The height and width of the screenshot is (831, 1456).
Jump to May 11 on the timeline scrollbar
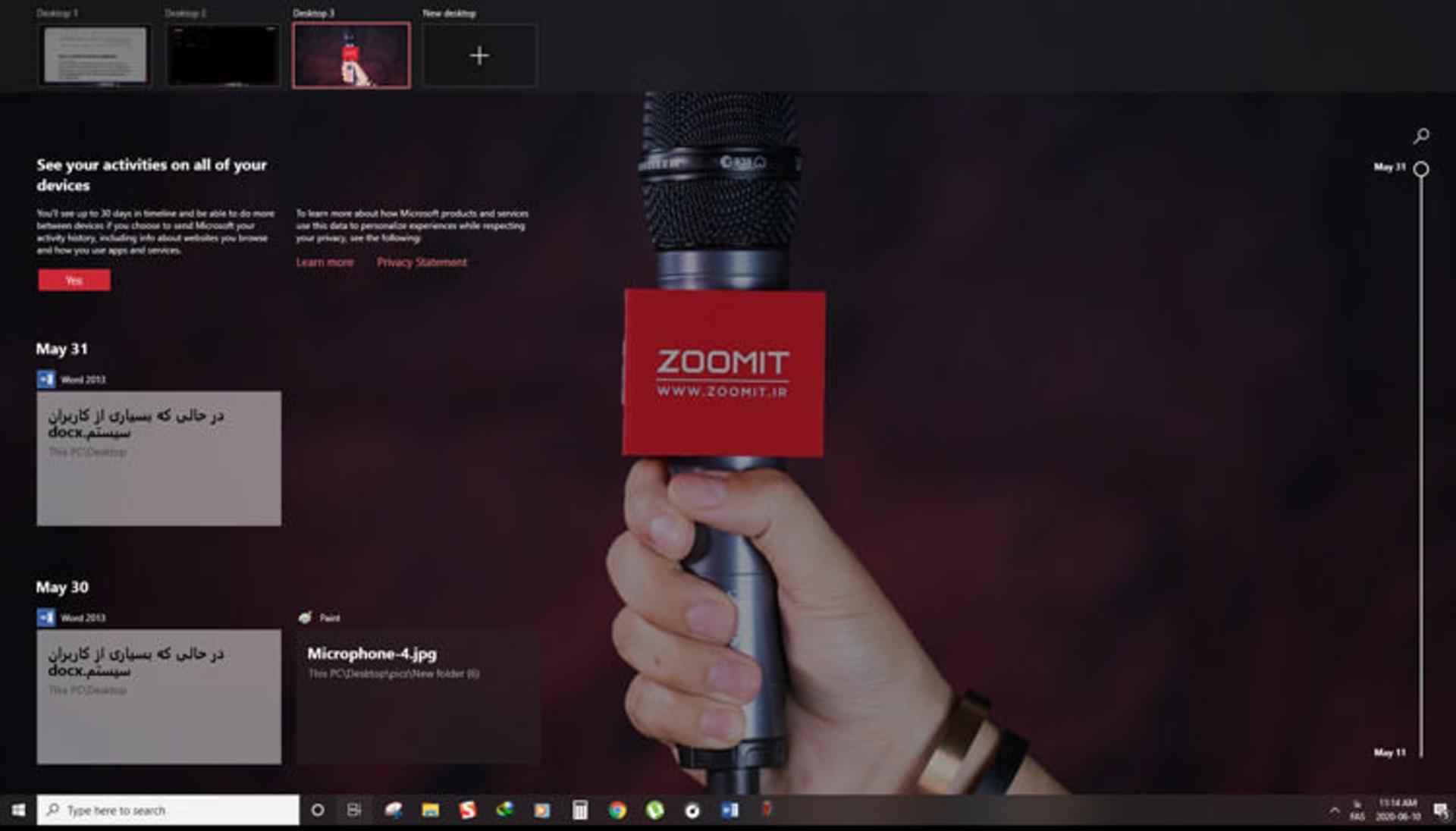1389,752
